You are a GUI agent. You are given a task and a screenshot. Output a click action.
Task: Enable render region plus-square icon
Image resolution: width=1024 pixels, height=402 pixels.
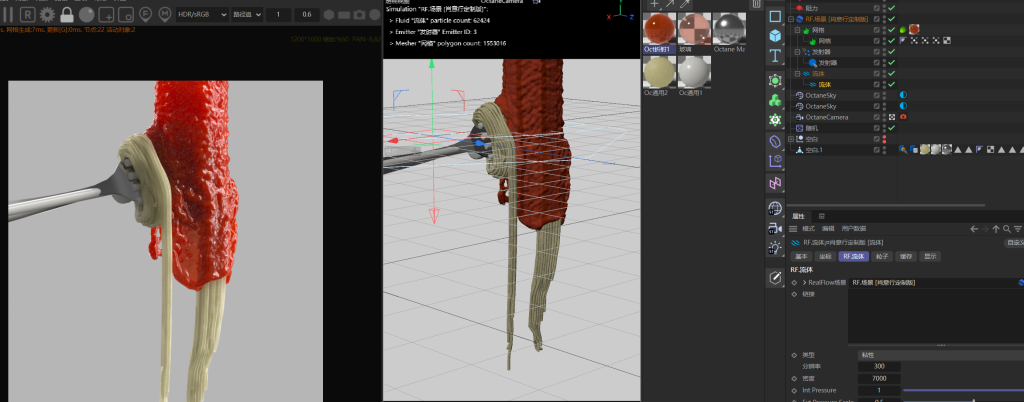point(106,14)
